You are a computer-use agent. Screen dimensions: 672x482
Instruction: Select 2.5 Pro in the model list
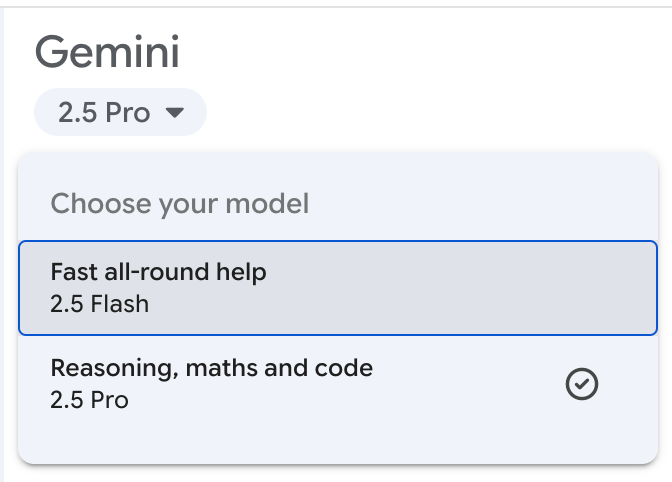300,384
